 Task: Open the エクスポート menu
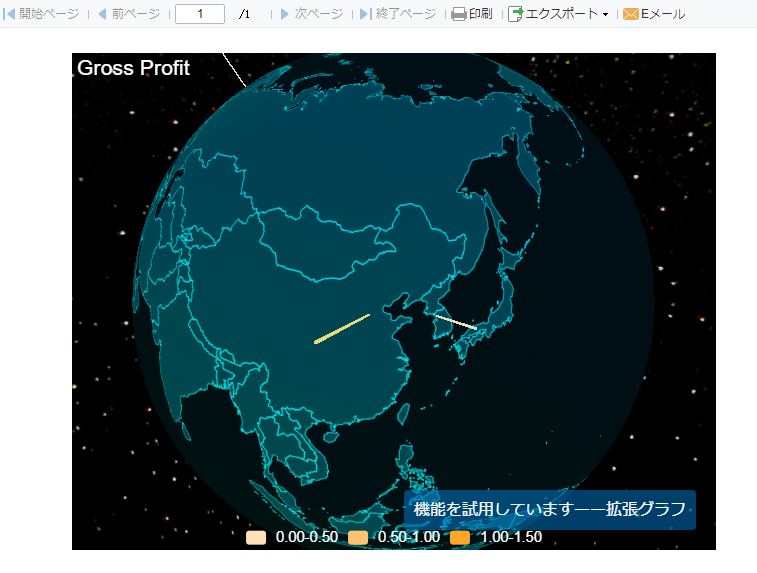[x=561, y=14]
